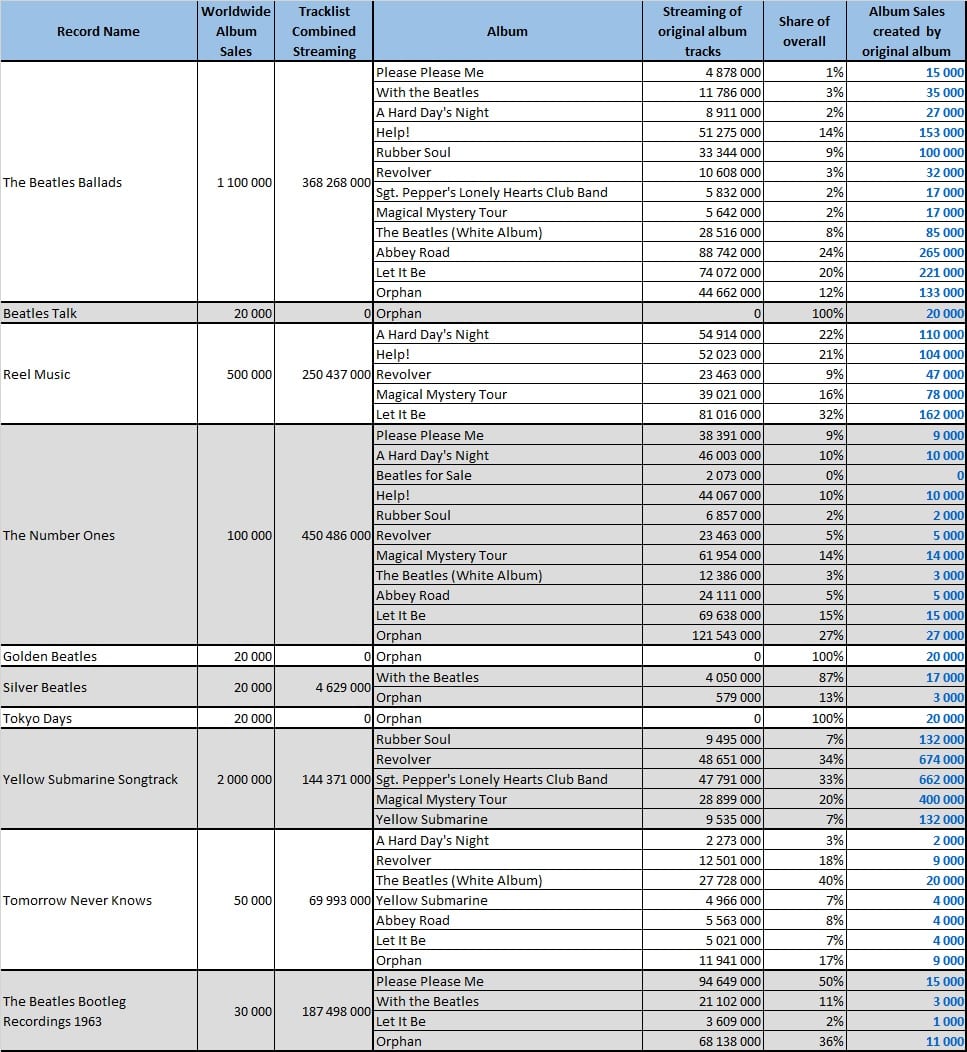Screen dimensions: 967x1052
Task: Click album sales value '400 000'
Action: tap(941, 800)
